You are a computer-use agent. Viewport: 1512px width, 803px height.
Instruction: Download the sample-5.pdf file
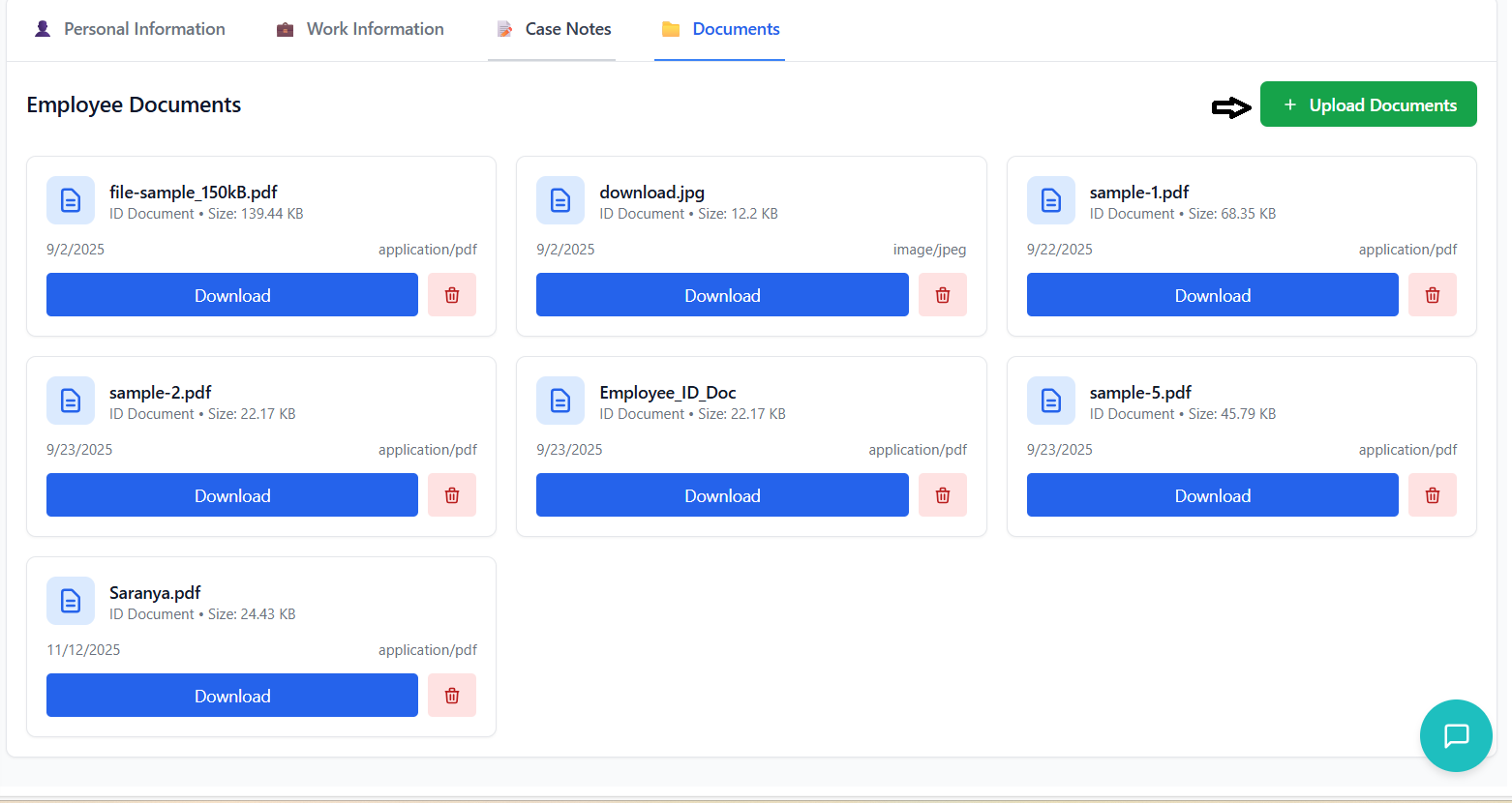(x=1212, y=495)
